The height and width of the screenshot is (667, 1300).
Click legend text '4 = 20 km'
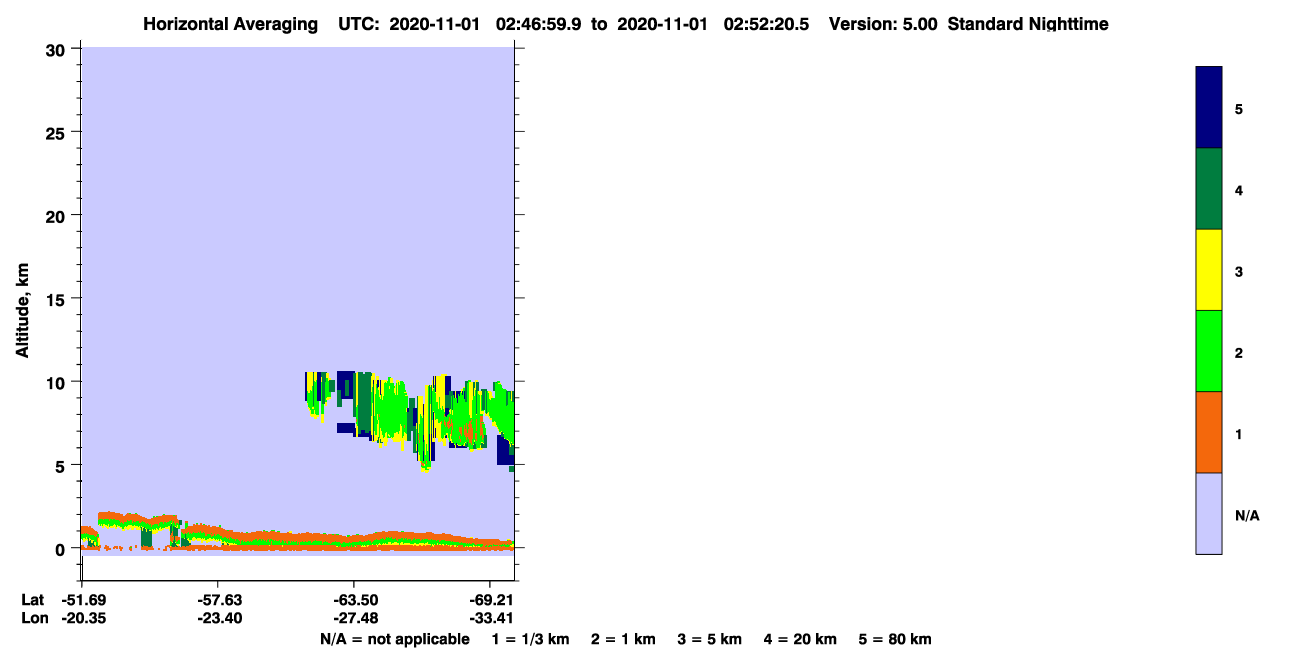coord(800,639)
